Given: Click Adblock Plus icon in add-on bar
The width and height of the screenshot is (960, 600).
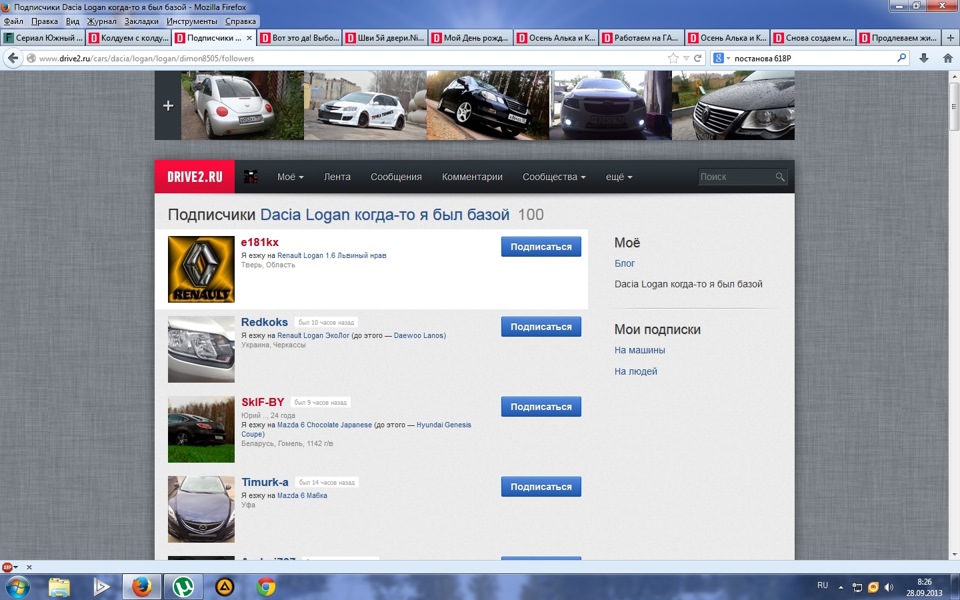Looking at the screenshot, I should pos(7,567).
